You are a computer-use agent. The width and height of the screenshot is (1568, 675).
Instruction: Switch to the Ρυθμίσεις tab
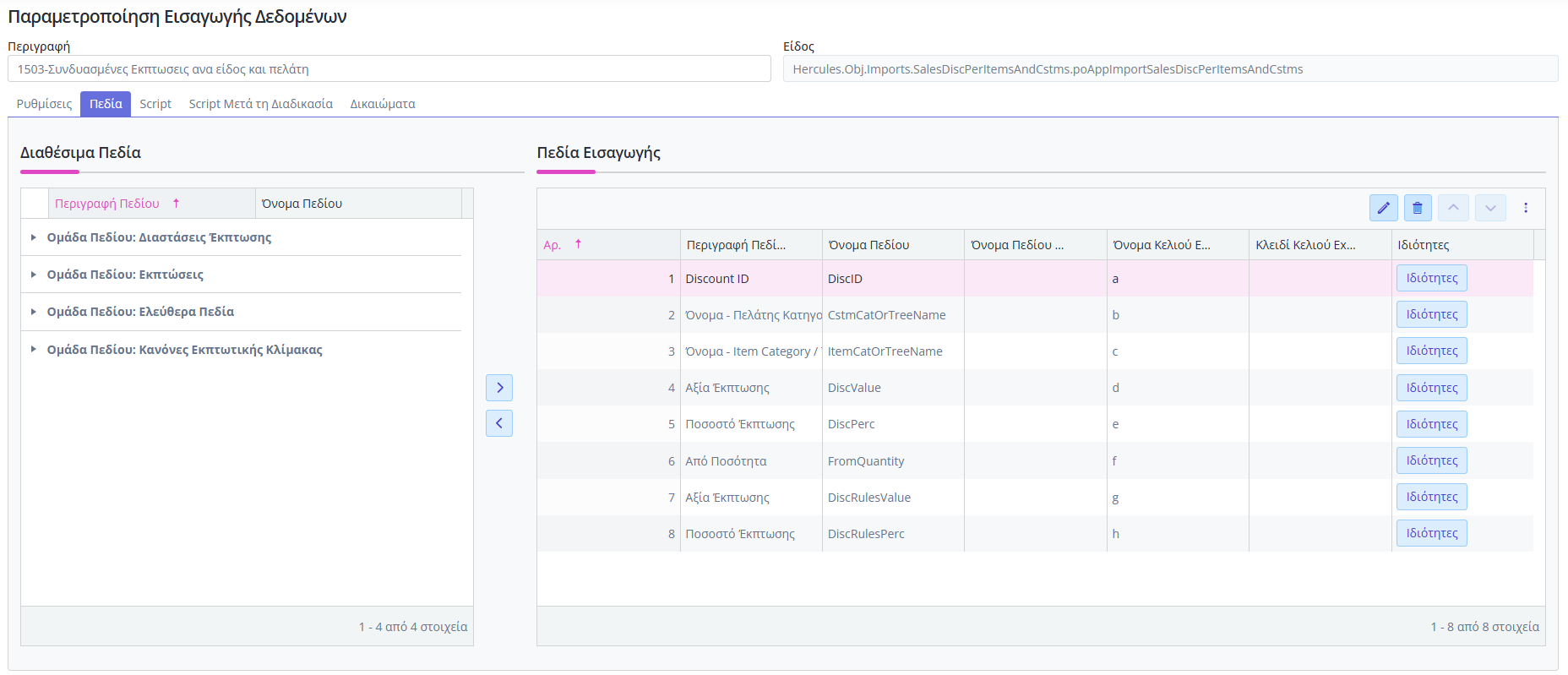pyautogui.click(x=44, y=104)
